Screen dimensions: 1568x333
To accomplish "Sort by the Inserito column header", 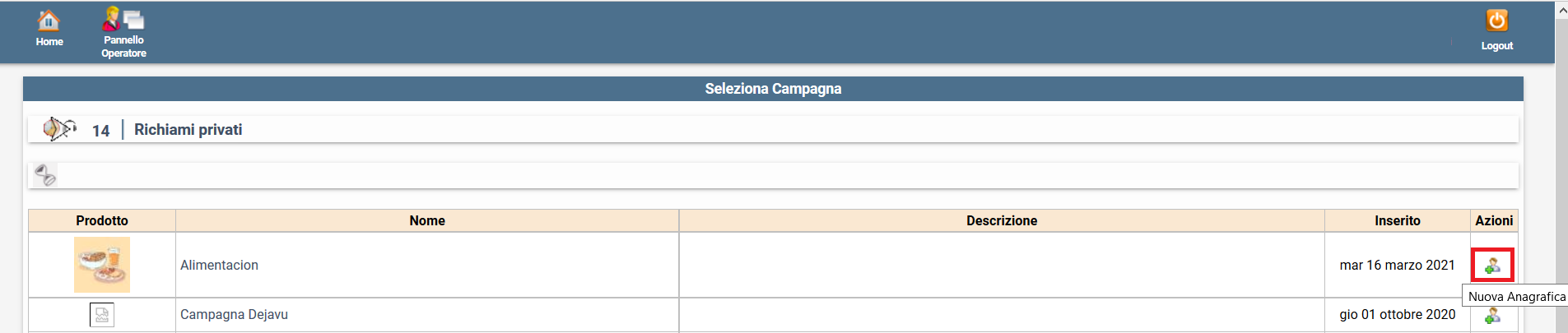I will tap(1397, 220).
